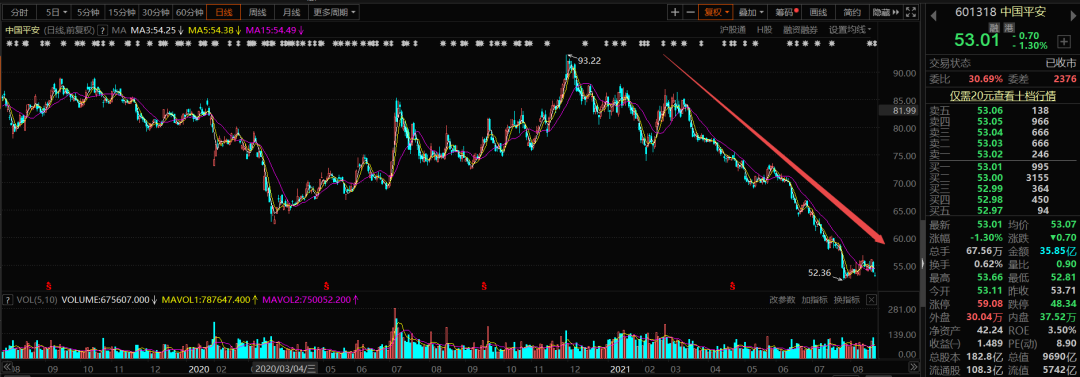Viewport: 1080px width, 377px height.
Task: Open MA indicator help question-mark icon
Action: click(103, 30)
